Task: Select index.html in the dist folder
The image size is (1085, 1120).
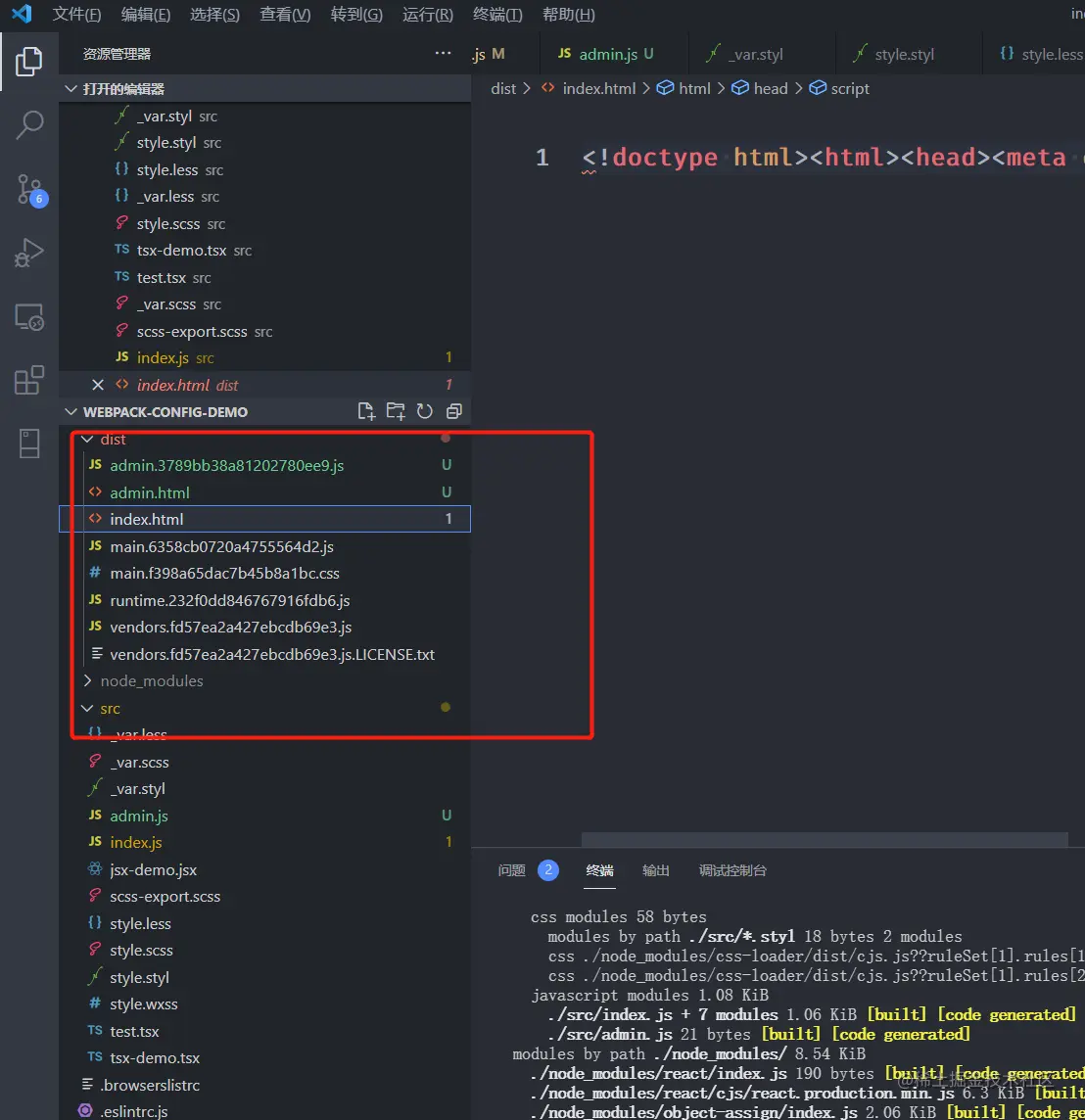Action: click(264, 519)
